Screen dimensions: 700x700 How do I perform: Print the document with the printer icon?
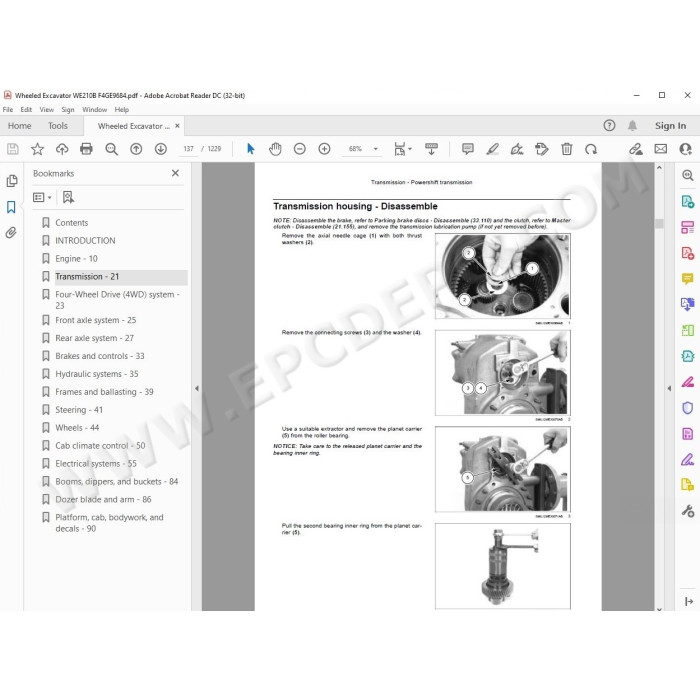86,149
